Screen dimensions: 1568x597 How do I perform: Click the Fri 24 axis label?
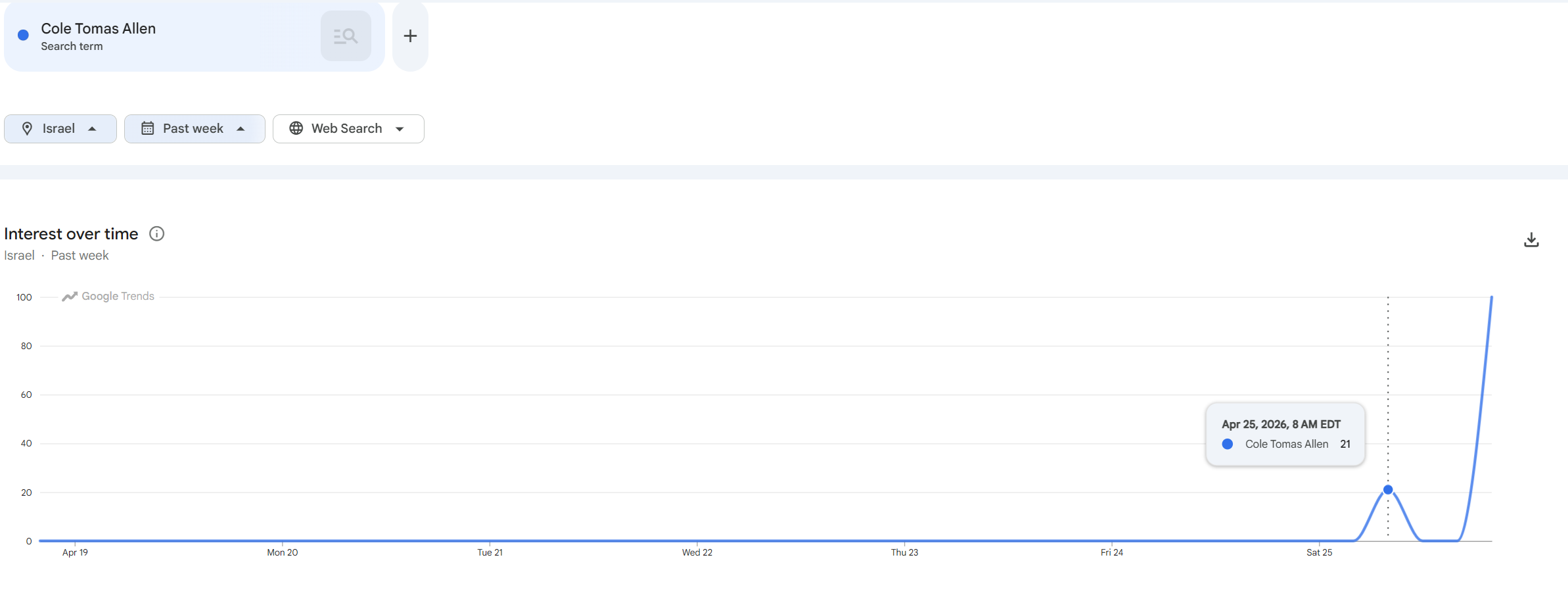pyautogui.click(x=1112, y=552)
